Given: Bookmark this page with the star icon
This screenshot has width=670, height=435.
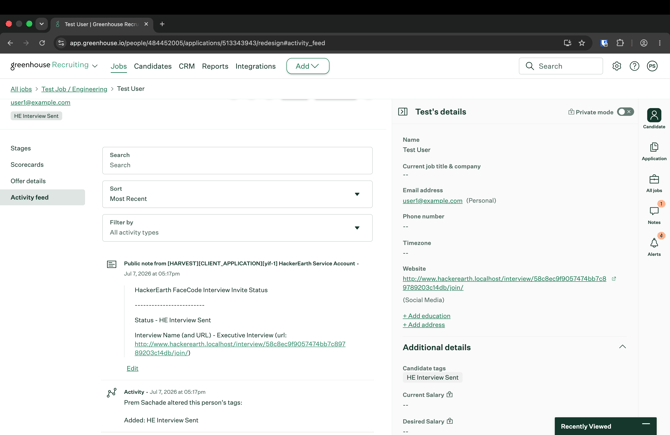Looking at the screenshot, I should pyautogui.click(x=582, y=43).
